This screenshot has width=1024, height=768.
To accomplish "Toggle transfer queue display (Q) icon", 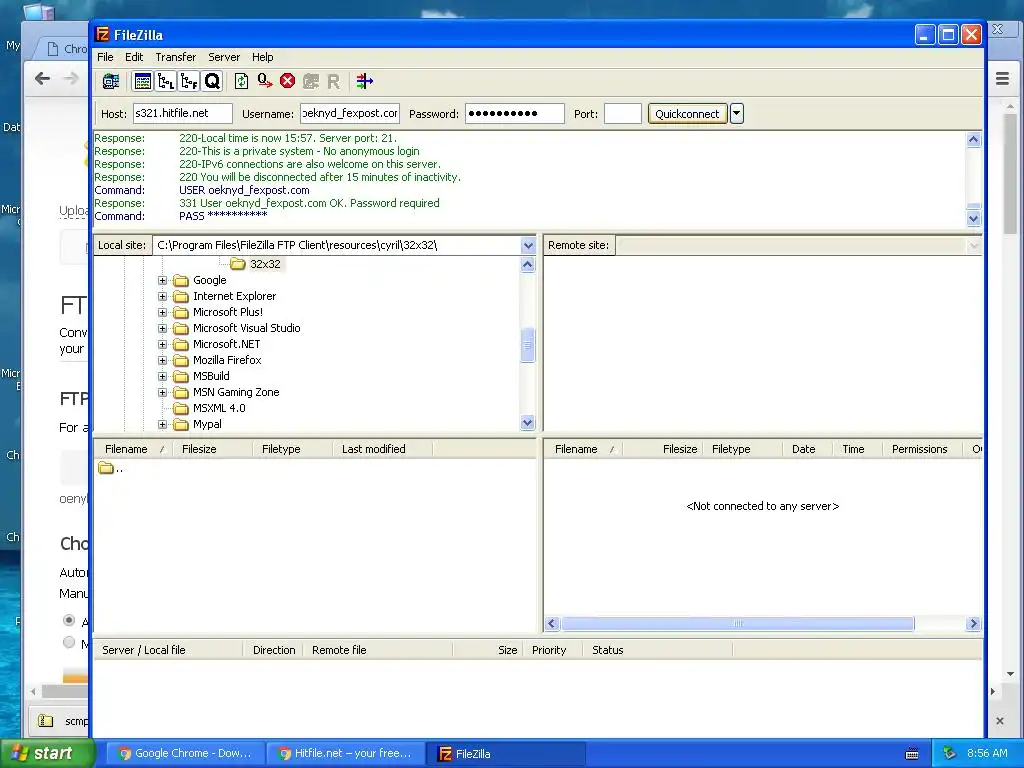I will (x=212, y=82).
